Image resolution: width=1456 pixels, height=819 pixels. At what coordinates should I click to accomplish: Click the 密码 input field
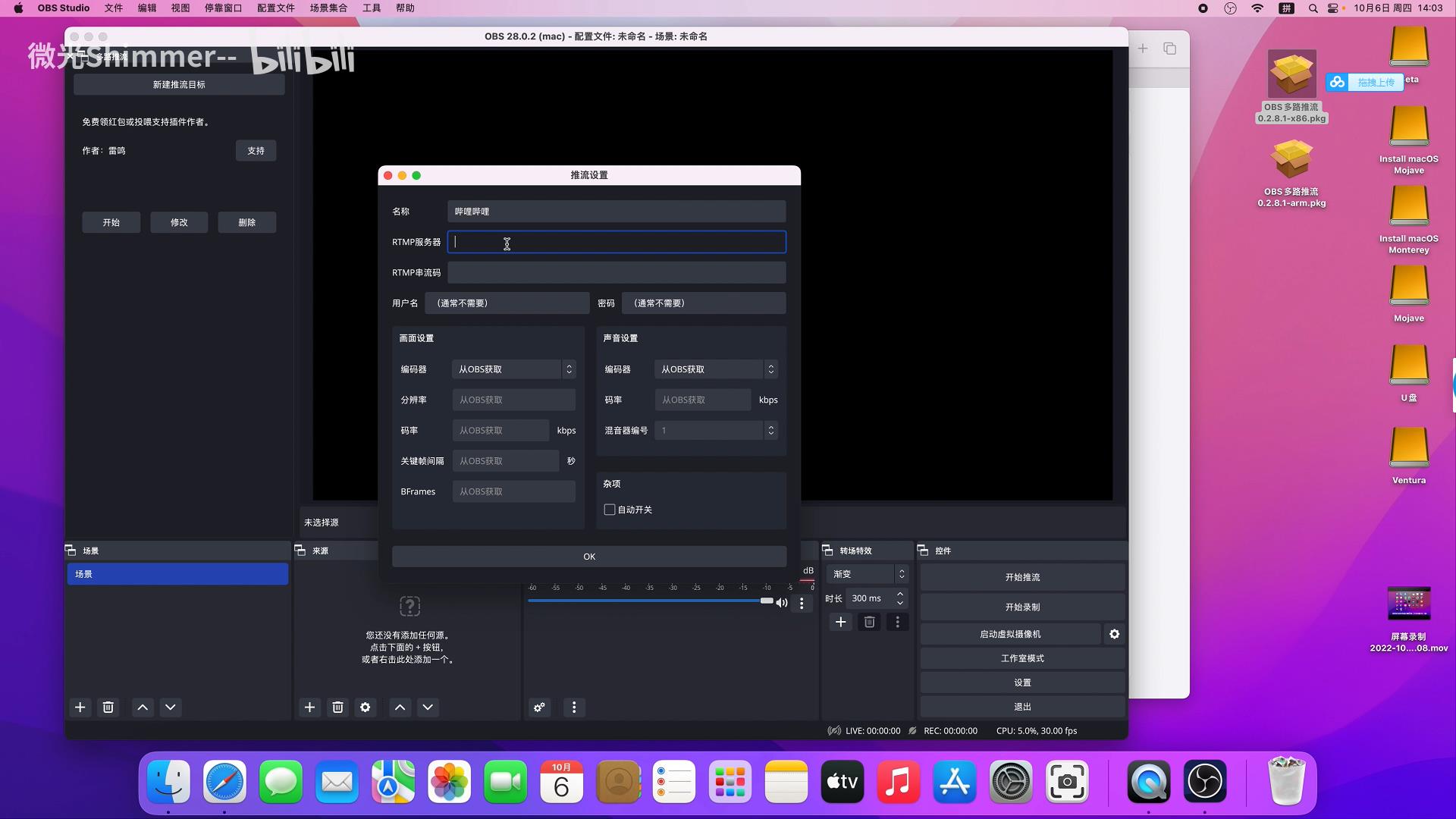coord(704,303)
